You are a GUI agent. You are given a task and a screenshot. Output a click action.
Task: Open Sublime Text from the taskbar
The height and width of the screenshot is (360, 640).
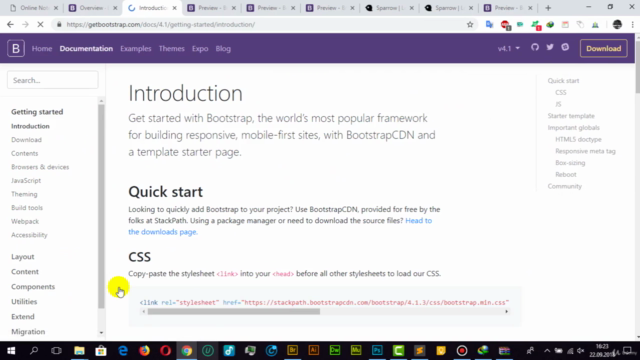[420, 351]
